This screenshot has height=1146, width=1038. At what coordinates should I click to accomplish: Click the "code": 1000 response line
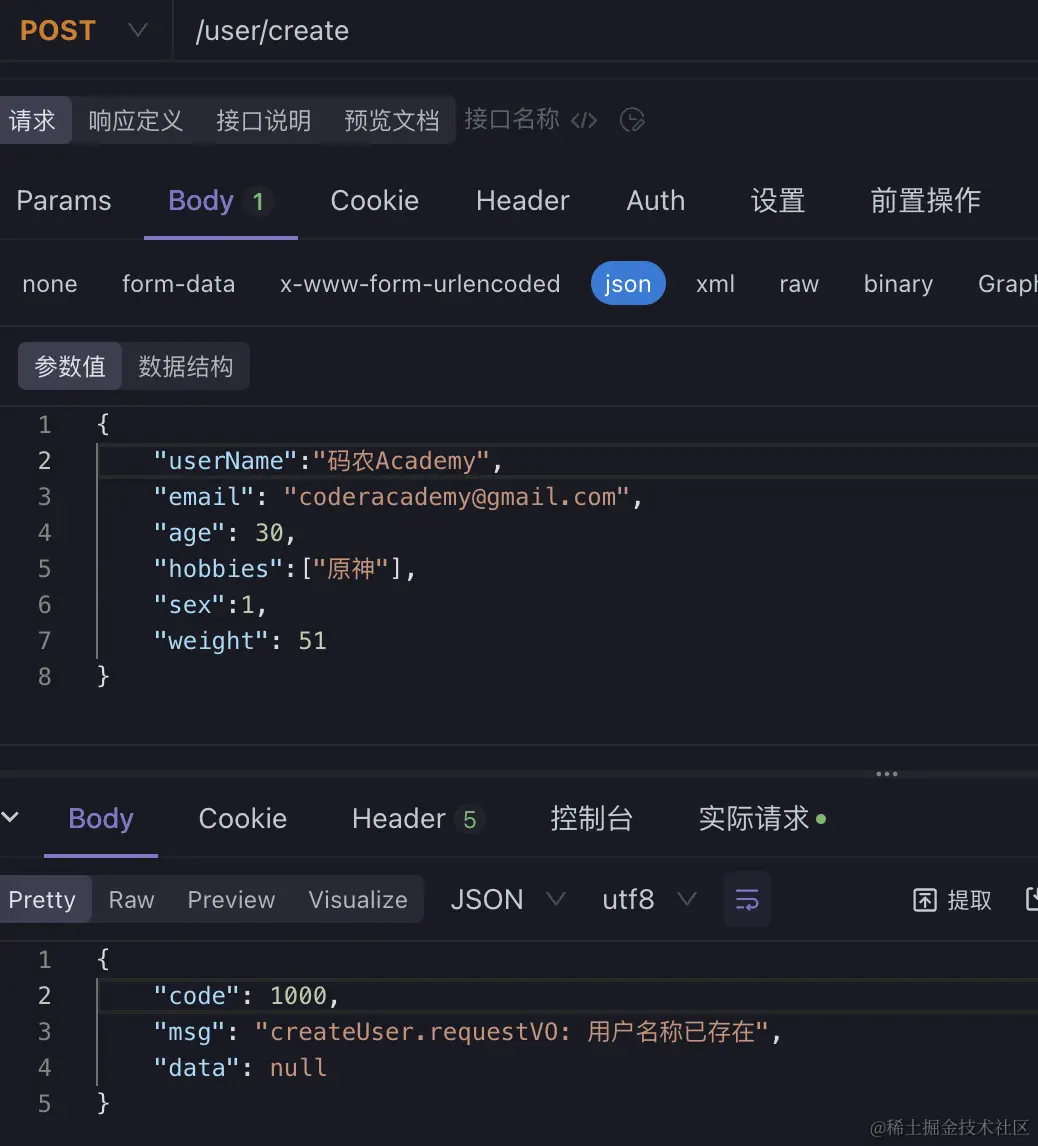(246, 995)
